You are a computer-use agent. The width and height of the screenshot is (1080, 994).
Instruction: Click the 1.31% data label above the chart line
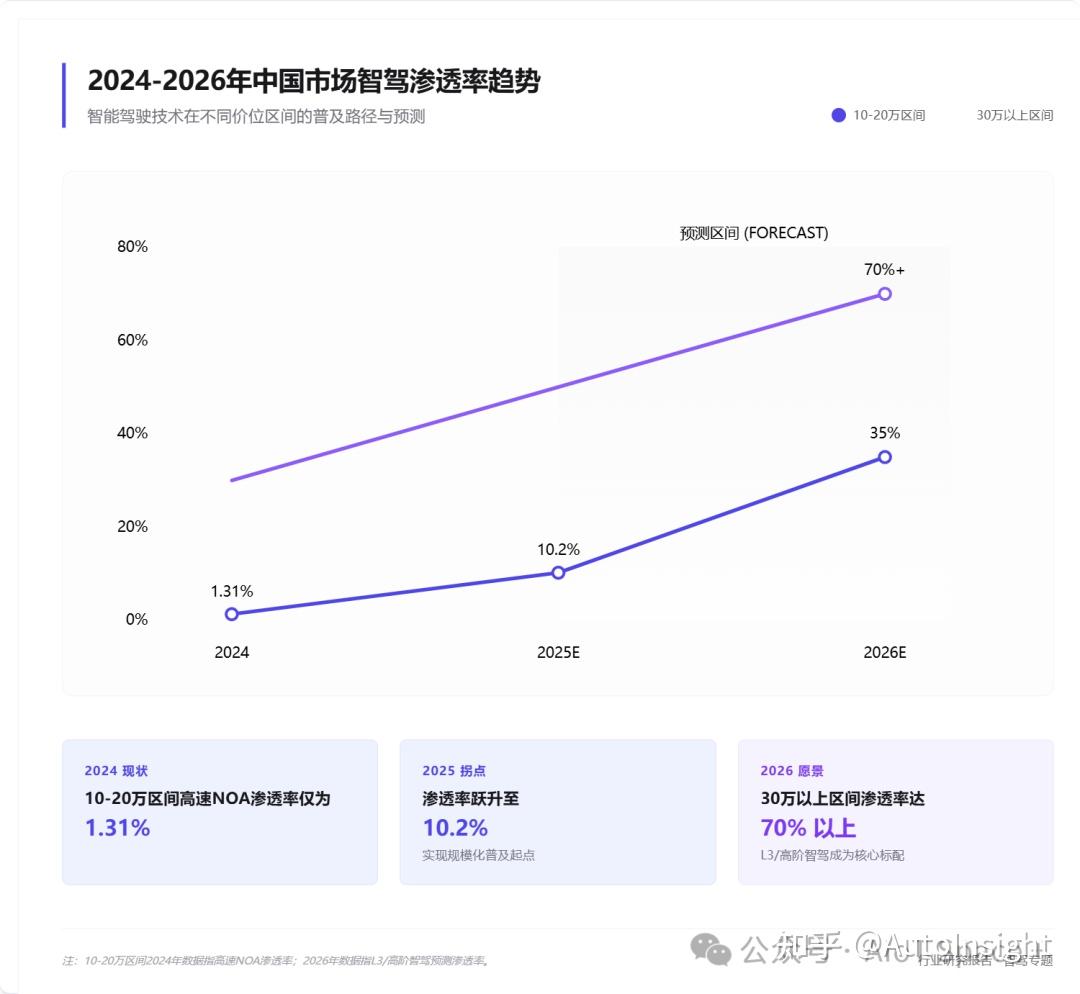(231, 591)
